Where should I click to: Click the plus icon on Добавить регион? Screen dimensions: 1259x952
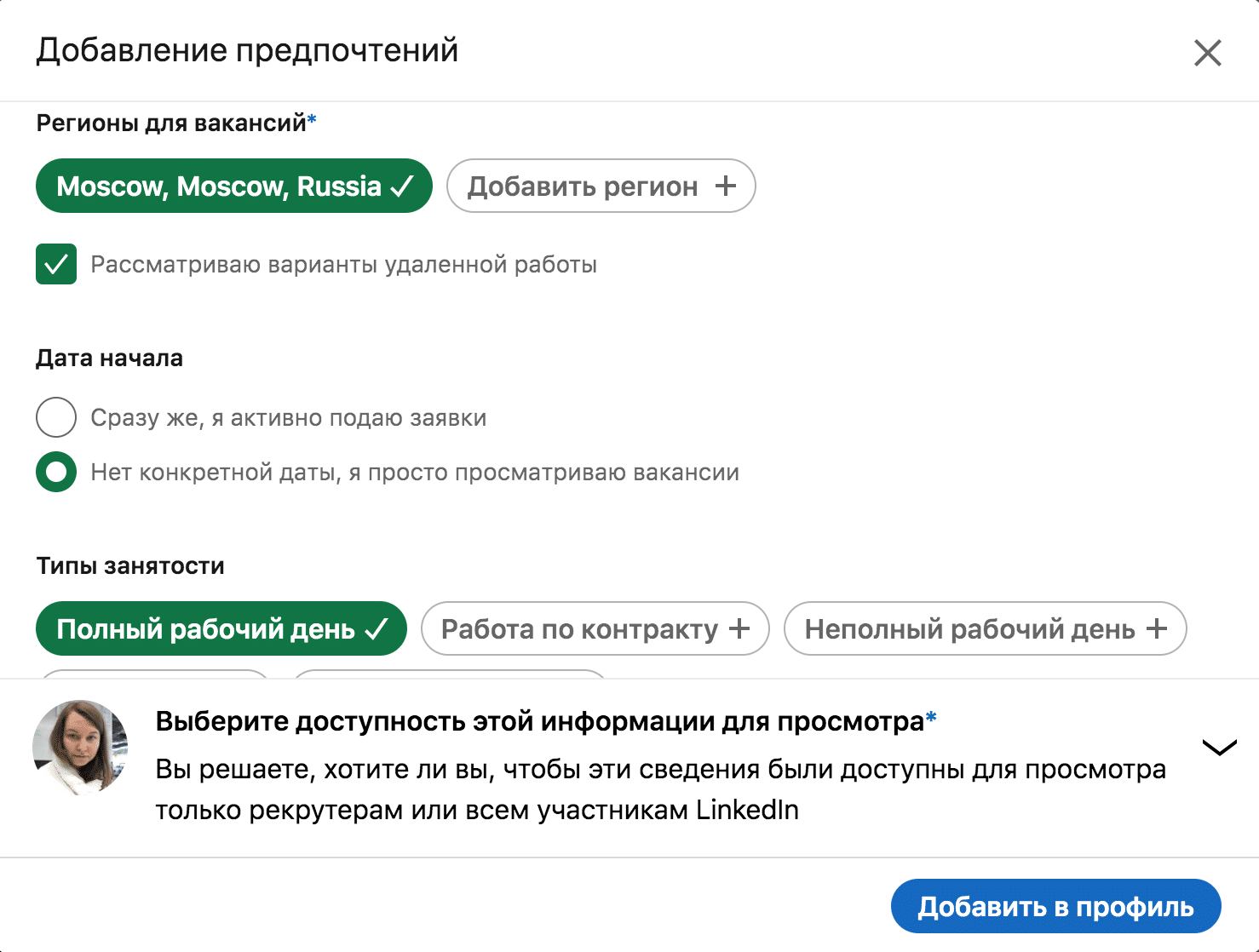pyautogui.click(x=725, y=186)
